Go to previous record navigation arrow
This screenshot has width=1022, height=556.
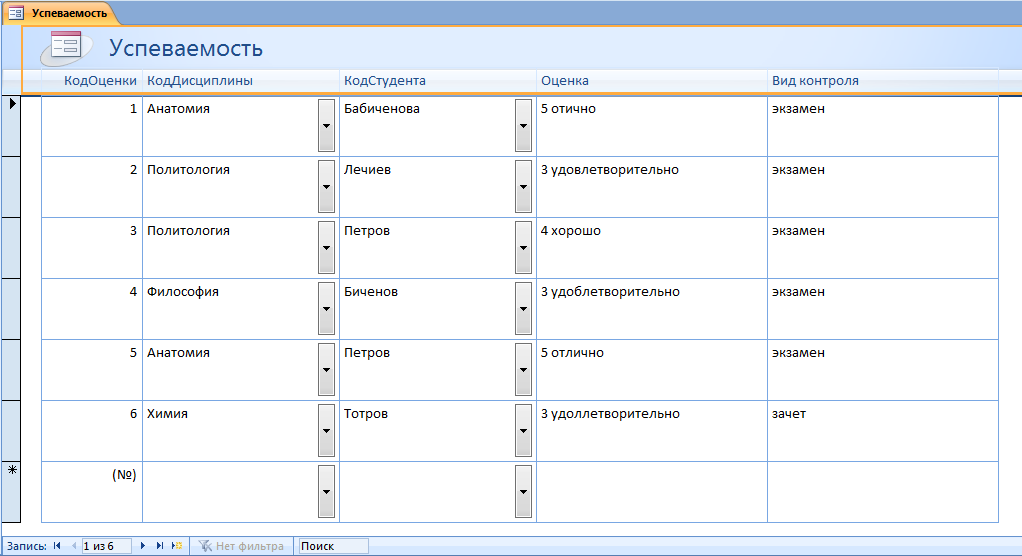coord(74,546)
